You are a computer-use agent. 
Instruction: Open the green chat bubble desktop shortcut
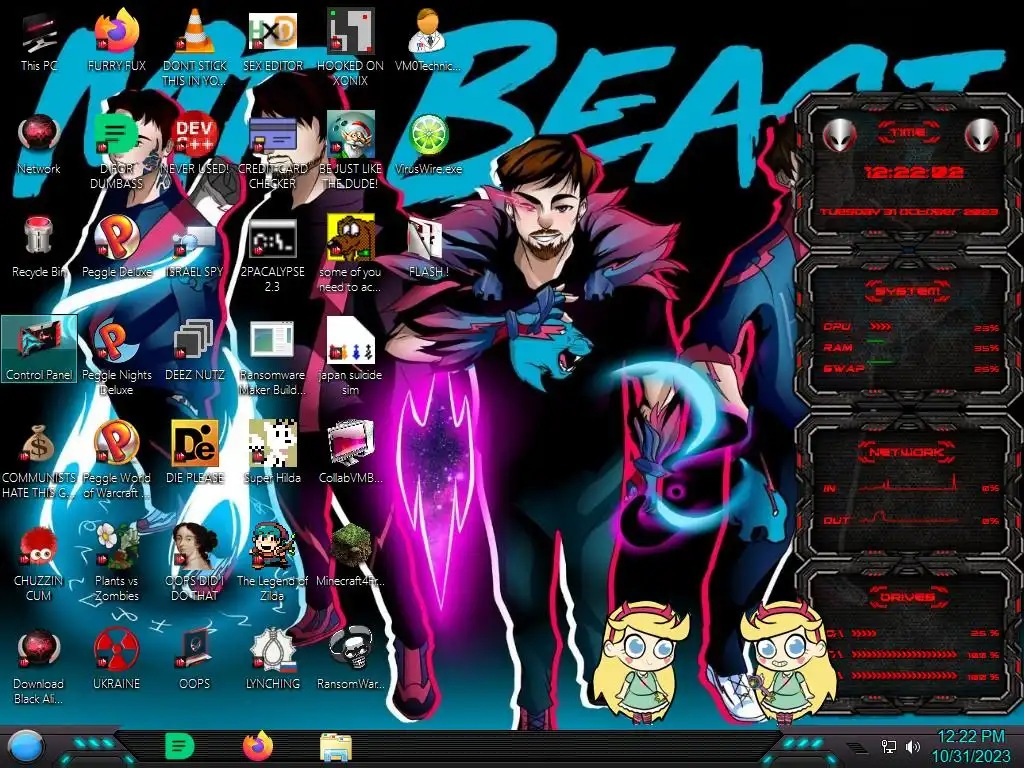coord(116,152)
